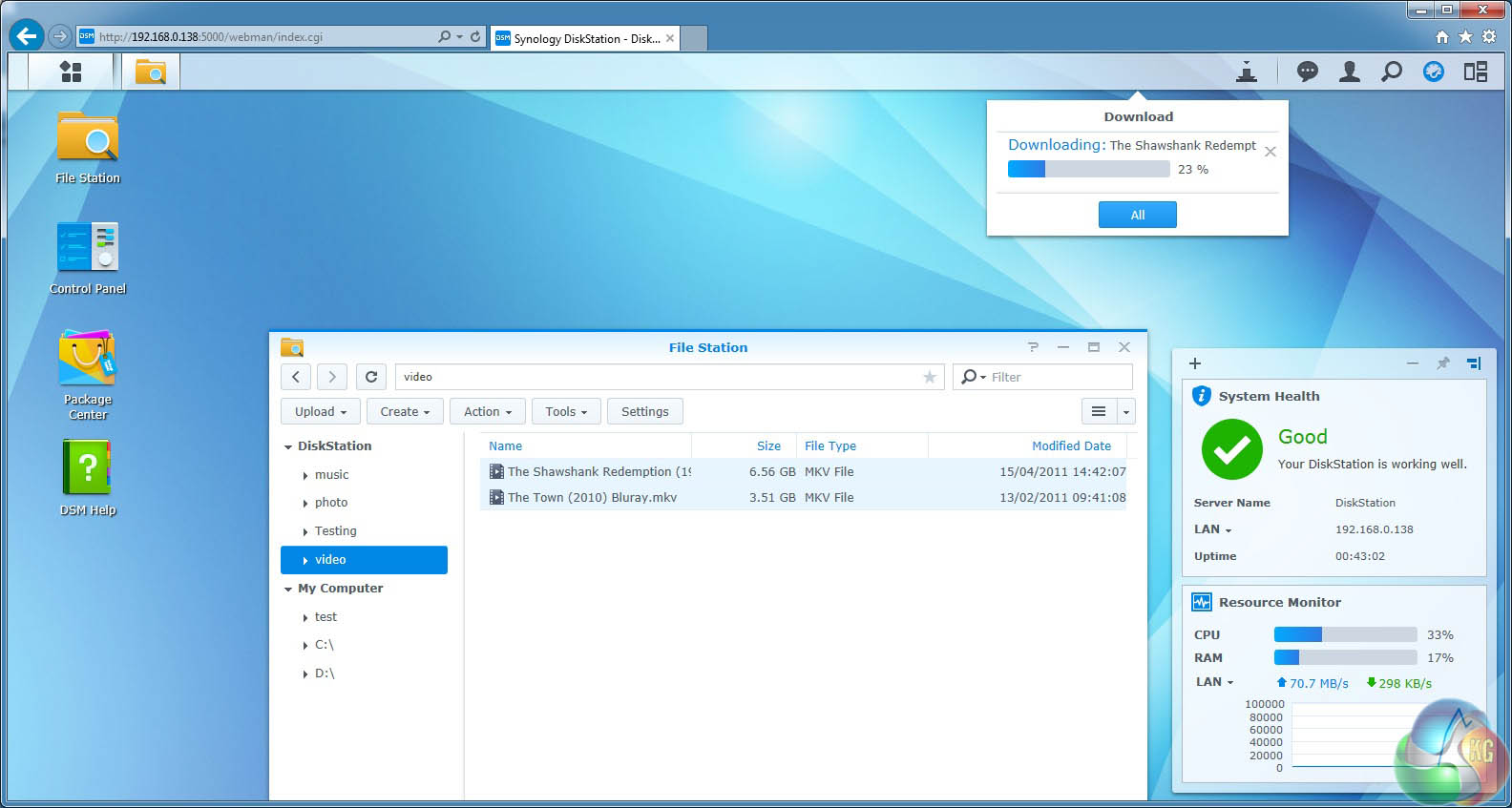
Task: Open the notifications speech bubble icon
Action: coord(1307,72)
